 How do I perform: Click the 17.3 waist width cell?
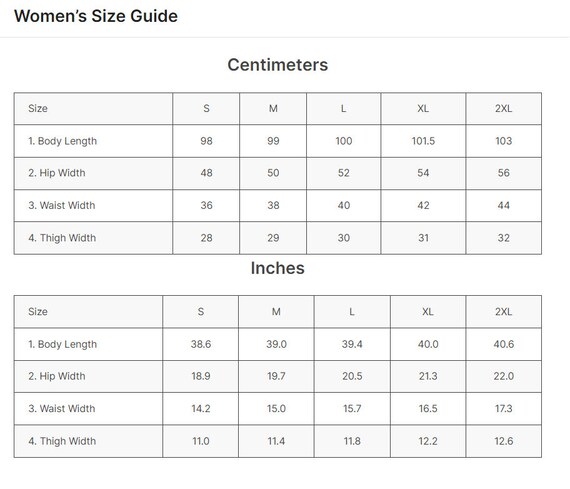503,409
